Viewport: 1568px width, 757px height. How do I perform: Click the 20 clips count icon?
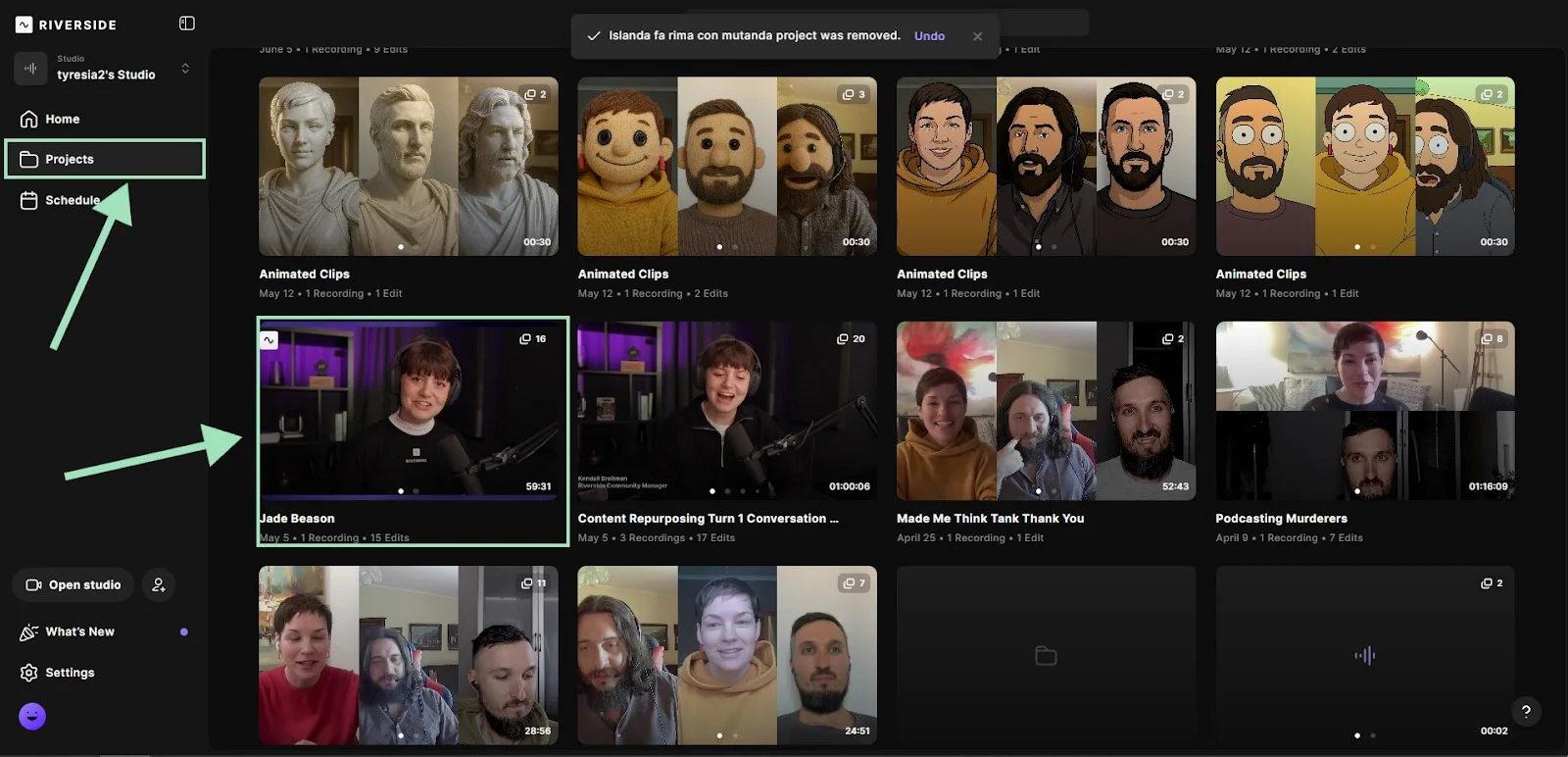click(x=851, y=339)
